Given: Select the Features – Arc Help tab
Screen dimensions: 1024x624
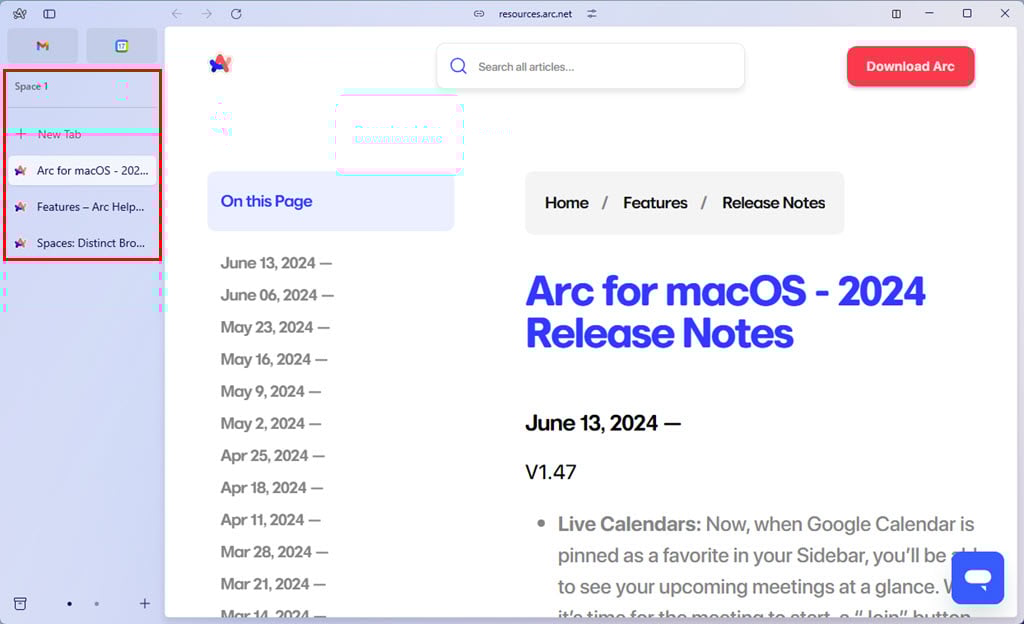Looking at the screenshot, I should click(82, 207).
